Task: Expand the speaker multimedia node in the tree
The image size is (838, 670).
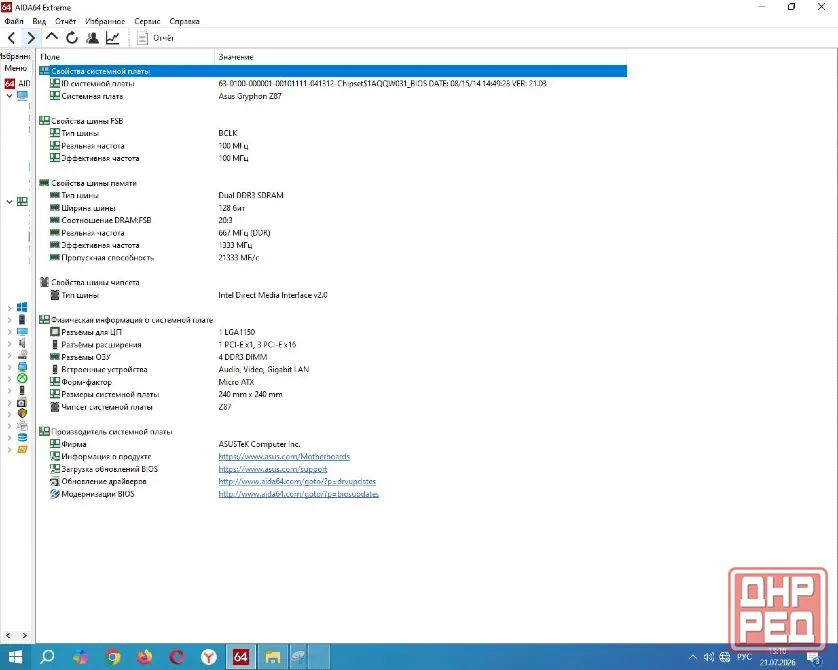Action: [9, 343]
